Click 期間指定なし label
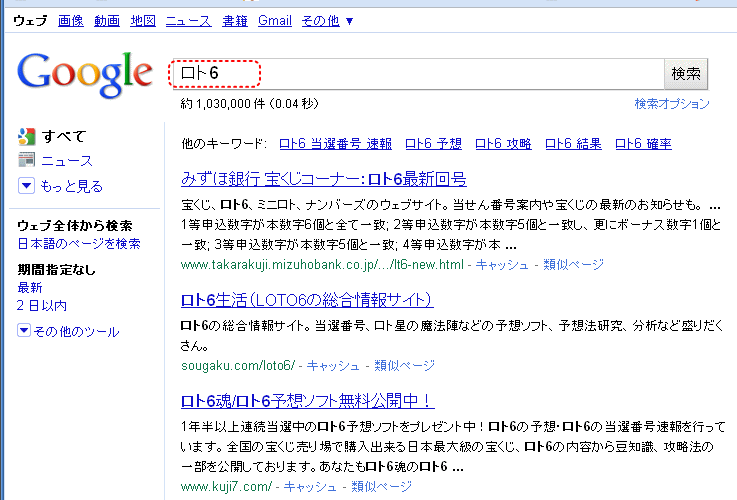The height and width of the screenshot is (500, 737). pos(56,269)
